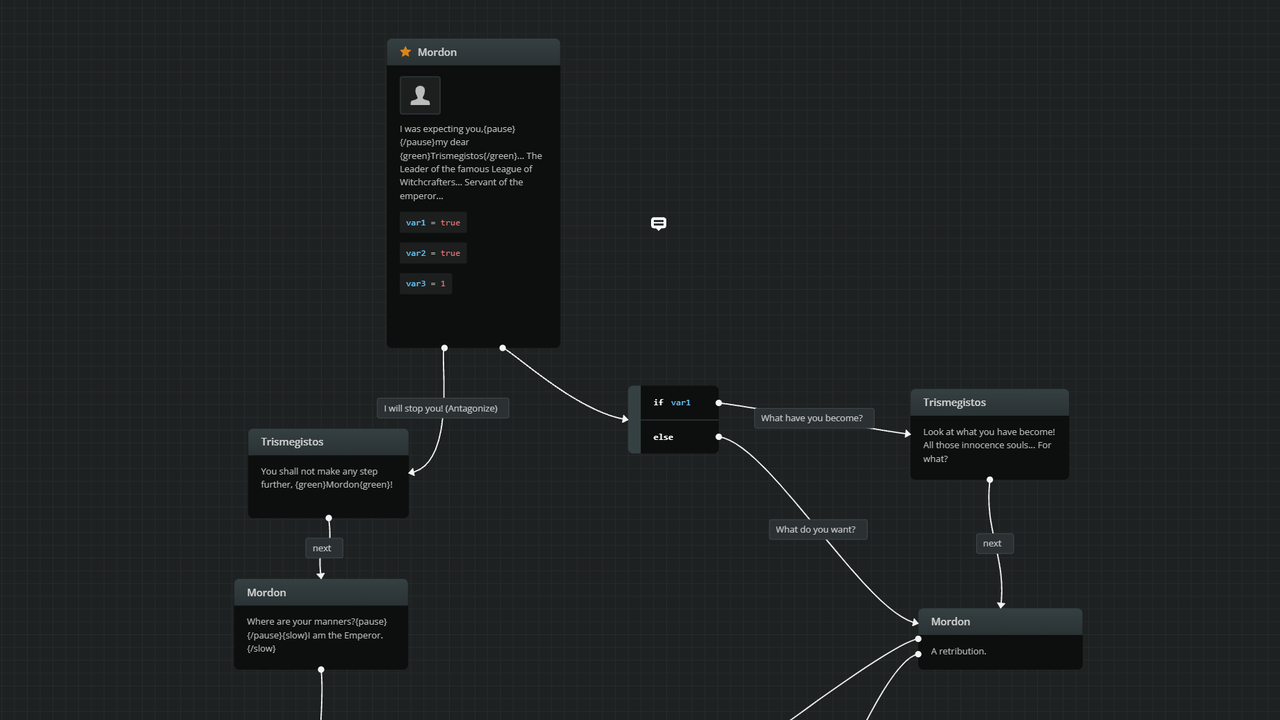The width and height of the screenshot is (1280, 720).
Task: Click the 'var2 = true' instruction
Action: point(433,253)
